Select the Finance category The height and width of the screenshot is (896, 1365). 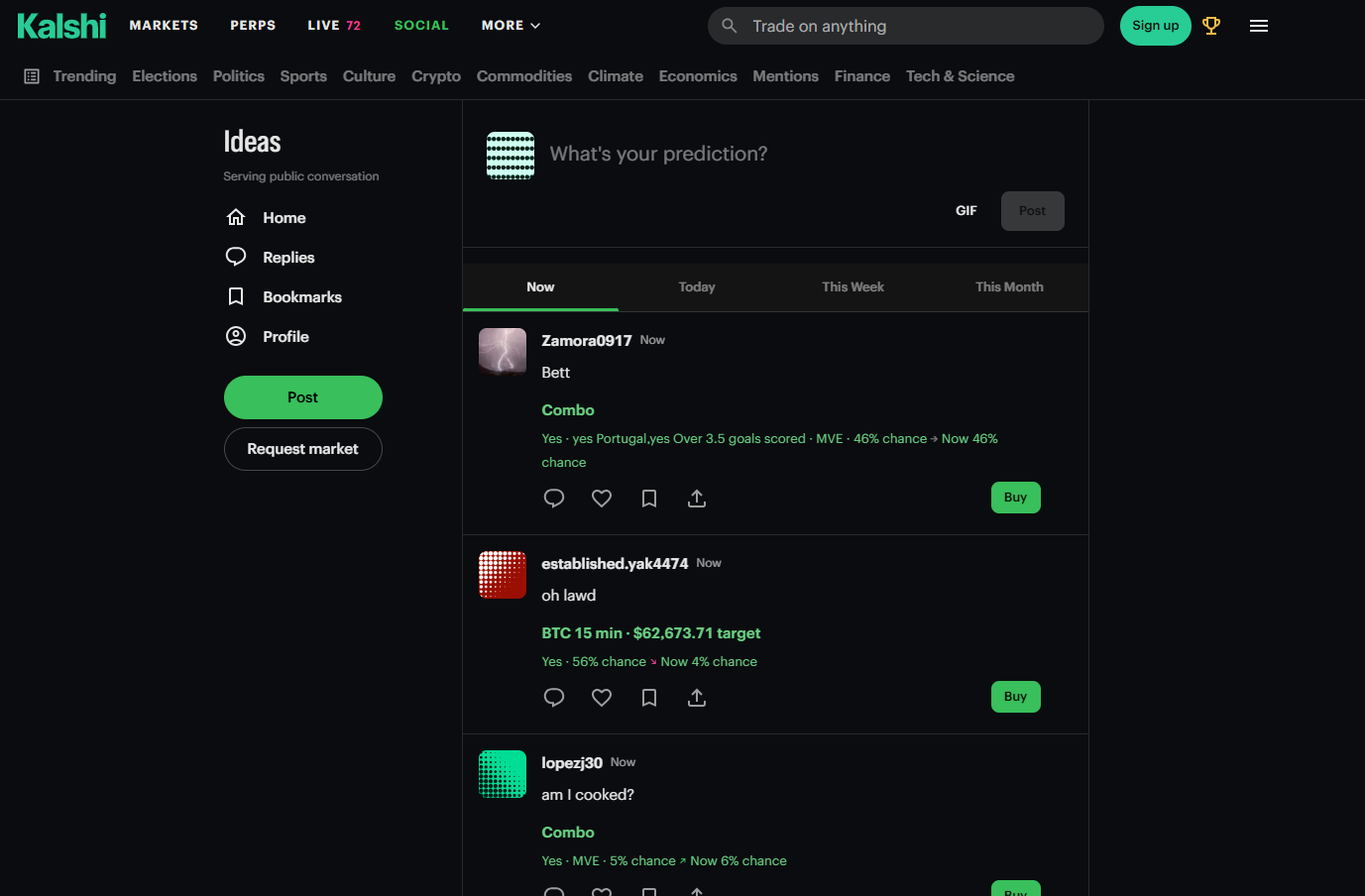tap(862, 76)
